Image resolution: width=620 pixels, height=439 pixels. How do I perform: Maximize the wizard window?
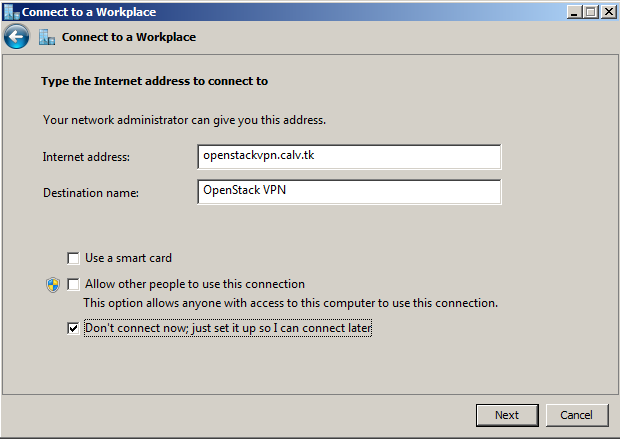click(590, 11)
